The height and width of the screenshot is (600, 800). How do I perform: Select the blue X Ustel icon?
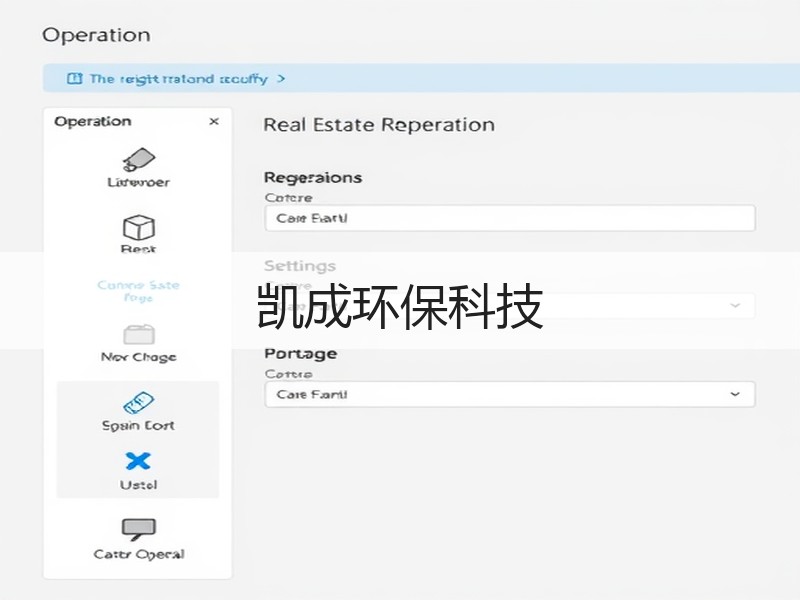[138, 461]
